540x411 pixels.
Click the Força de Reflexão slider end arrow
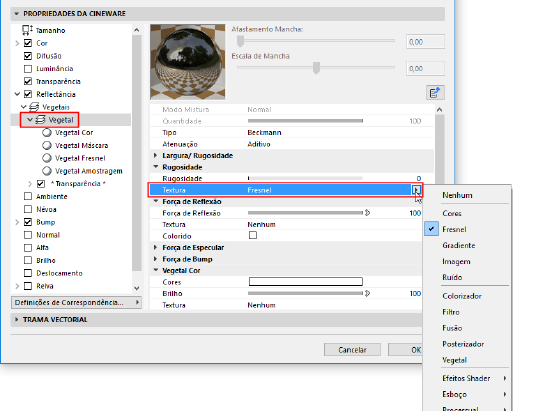[367, 213]
